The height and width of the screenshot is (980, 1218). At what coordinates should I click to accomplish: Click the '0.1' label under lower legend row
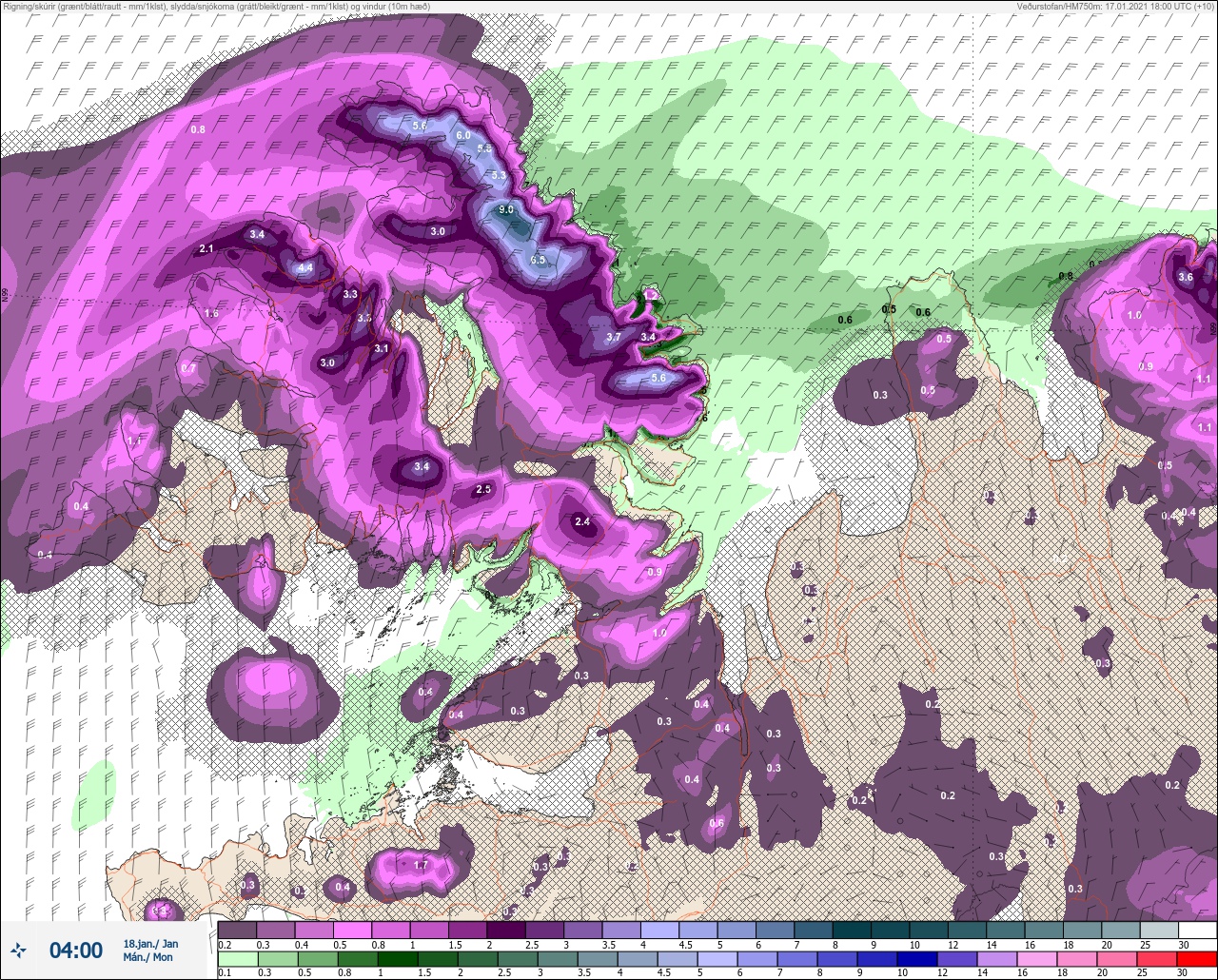225,972
